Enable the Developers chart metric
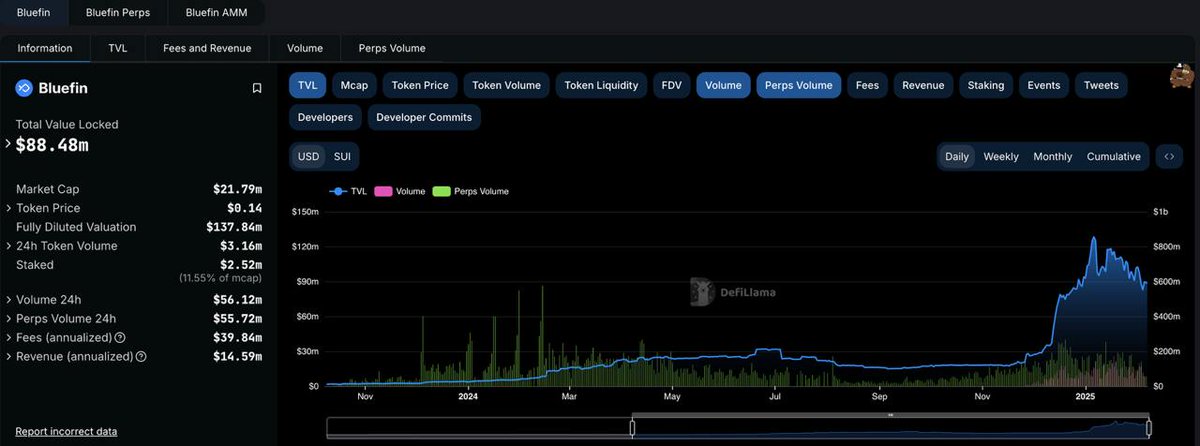The width and height of the screenshot is (1200, 446). coord(325,118)
